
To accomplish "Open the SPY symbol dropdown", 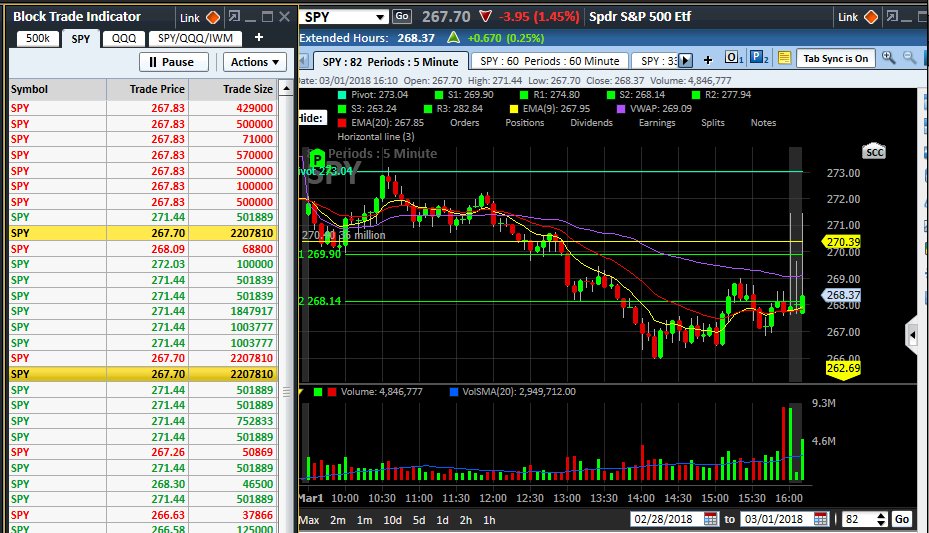I will pos(380,18).
